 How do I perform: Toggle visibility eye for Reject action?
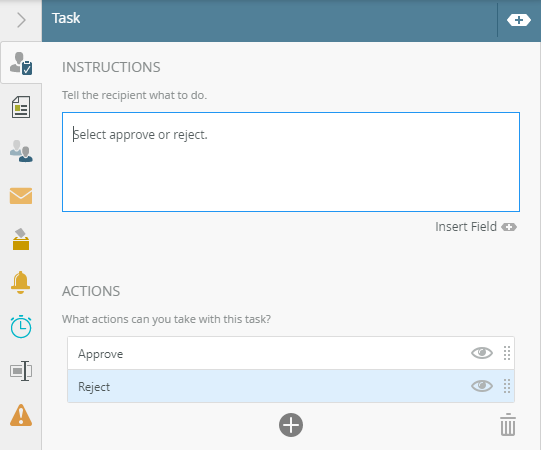[482, 386]
